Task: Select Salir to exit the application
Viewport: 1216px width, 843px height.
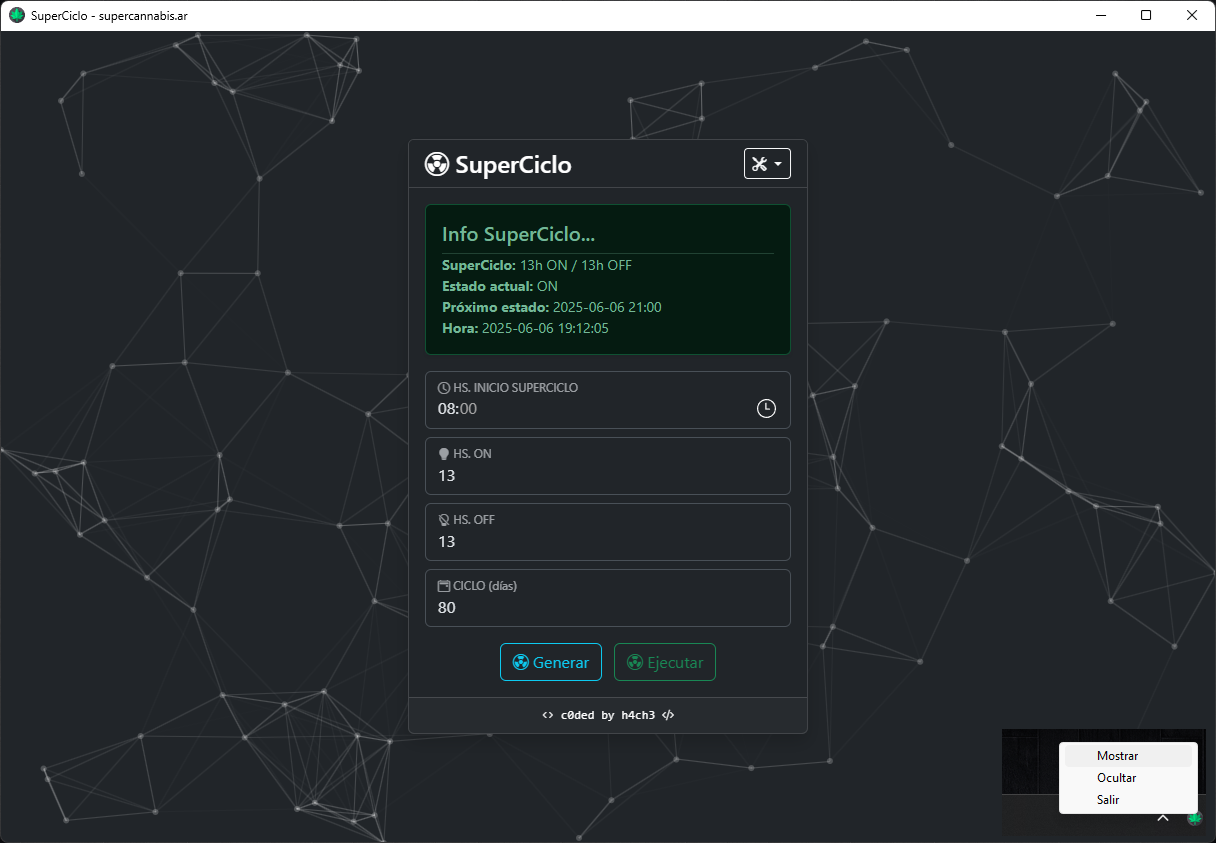Action: click(1108, 799)
